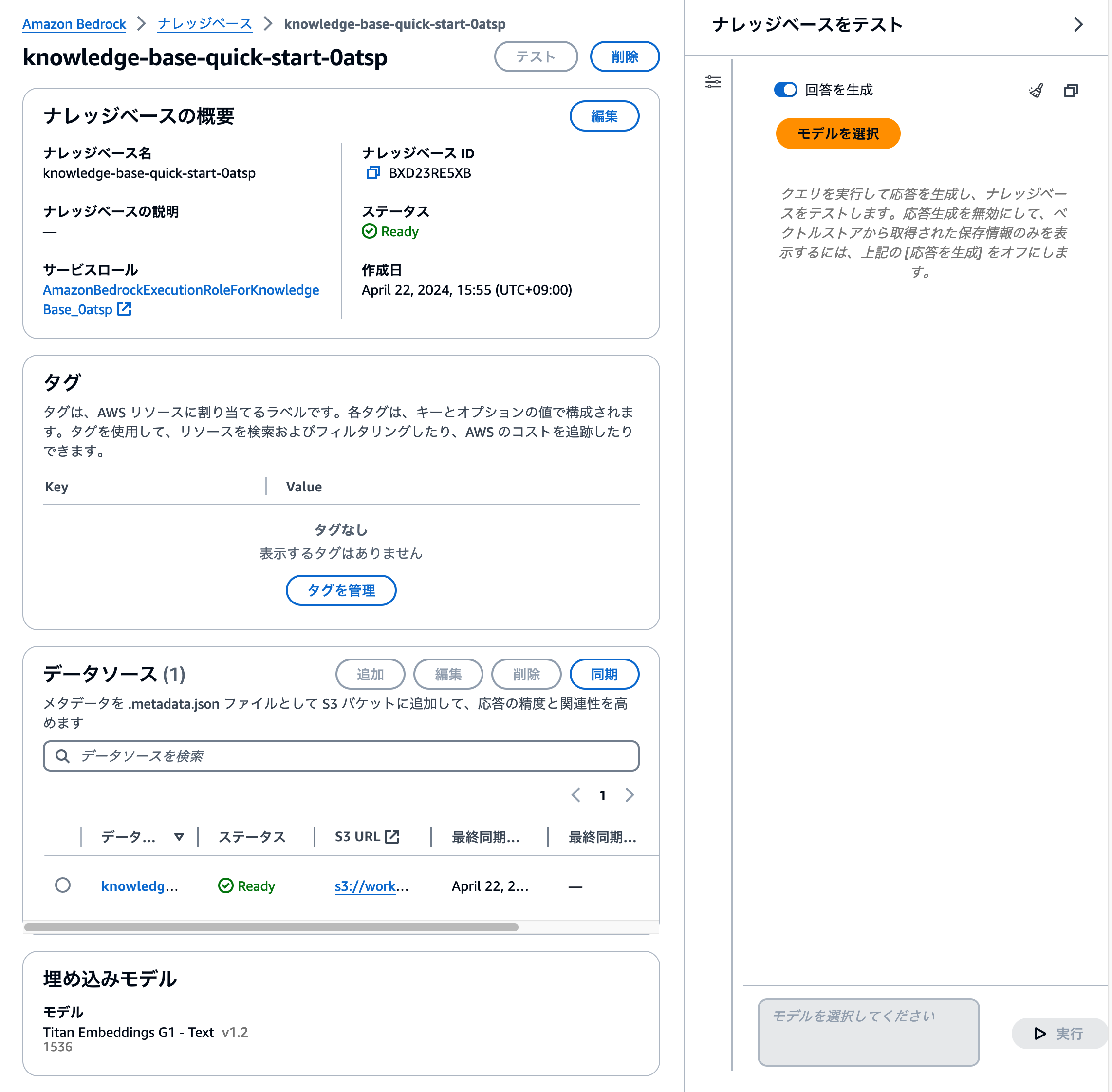This screenshot has height=1092, width=1112.
Task: Open the ナレッジベース breadcrumb link
Action: tap(204, 24)
